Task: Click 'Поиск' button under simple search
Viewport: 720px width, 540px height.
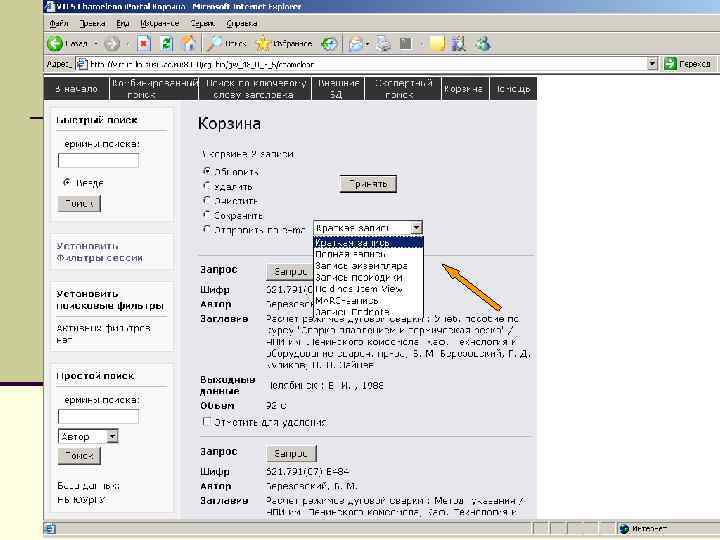Action: [x=79, y=456]
